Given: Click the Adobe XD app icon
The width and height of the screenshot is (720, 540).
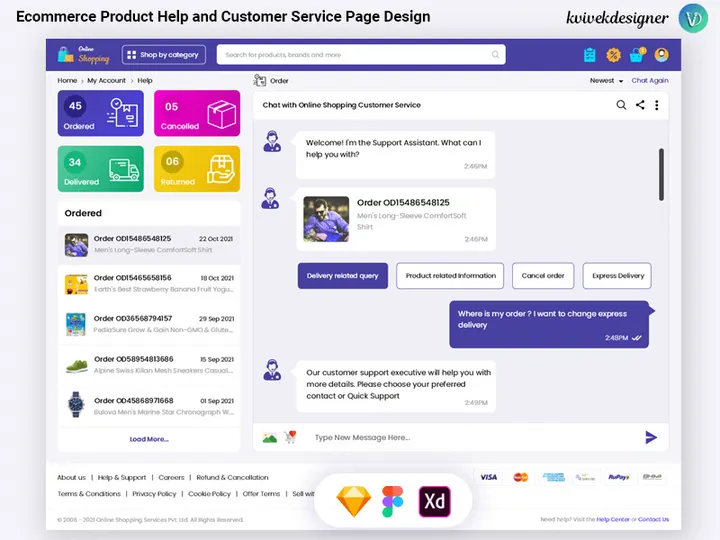Looking at the screenshot, I should pyautogui.click(x=434, y=501).
